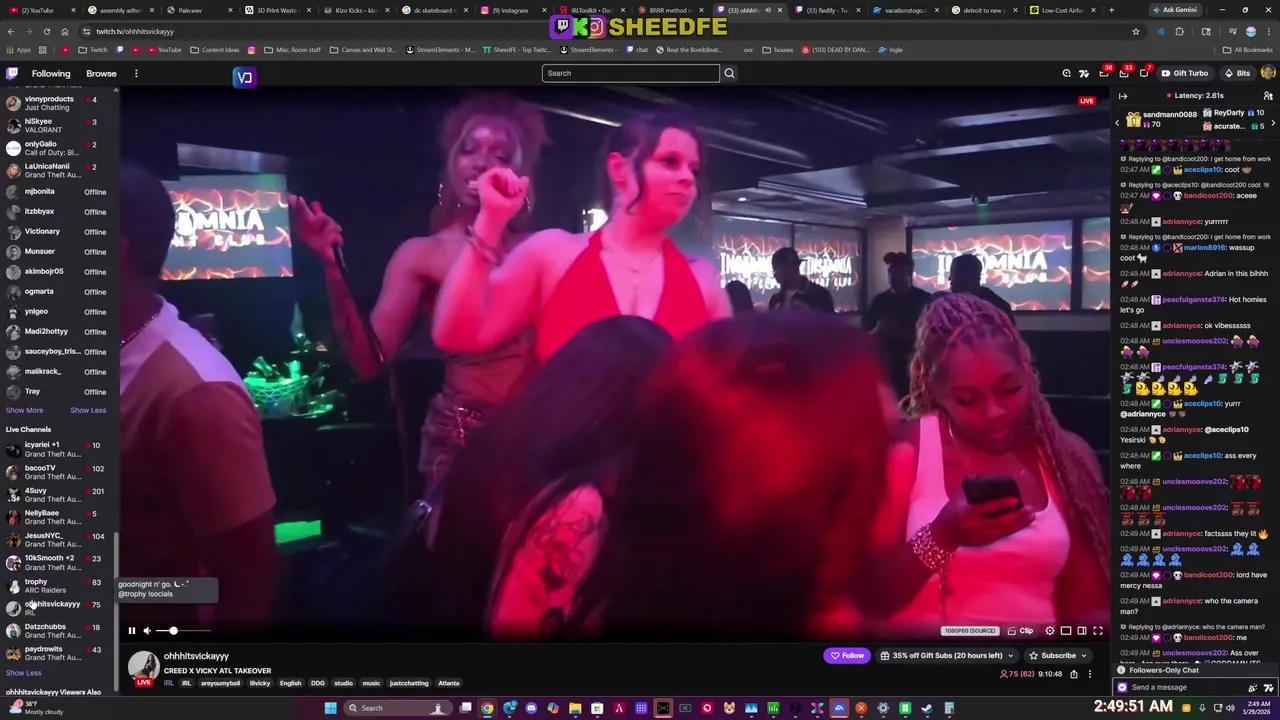Open the three-dot more menu beside Browse

click(136, 73)
